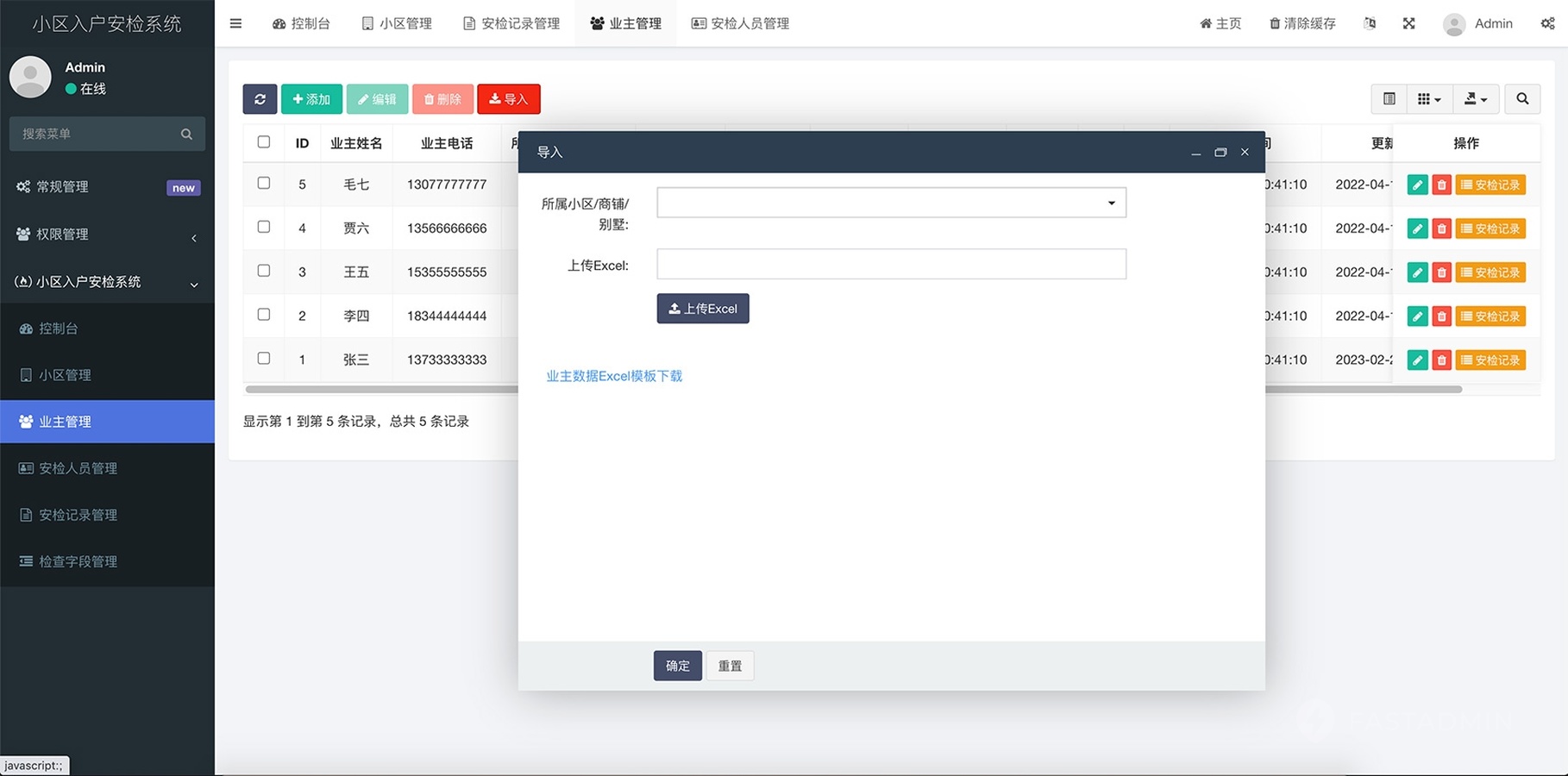Image resolution: width=1568 pixels, height=776 pixels.
Task: Select the checkbox for 王五 row
Action: click(264, 271)
